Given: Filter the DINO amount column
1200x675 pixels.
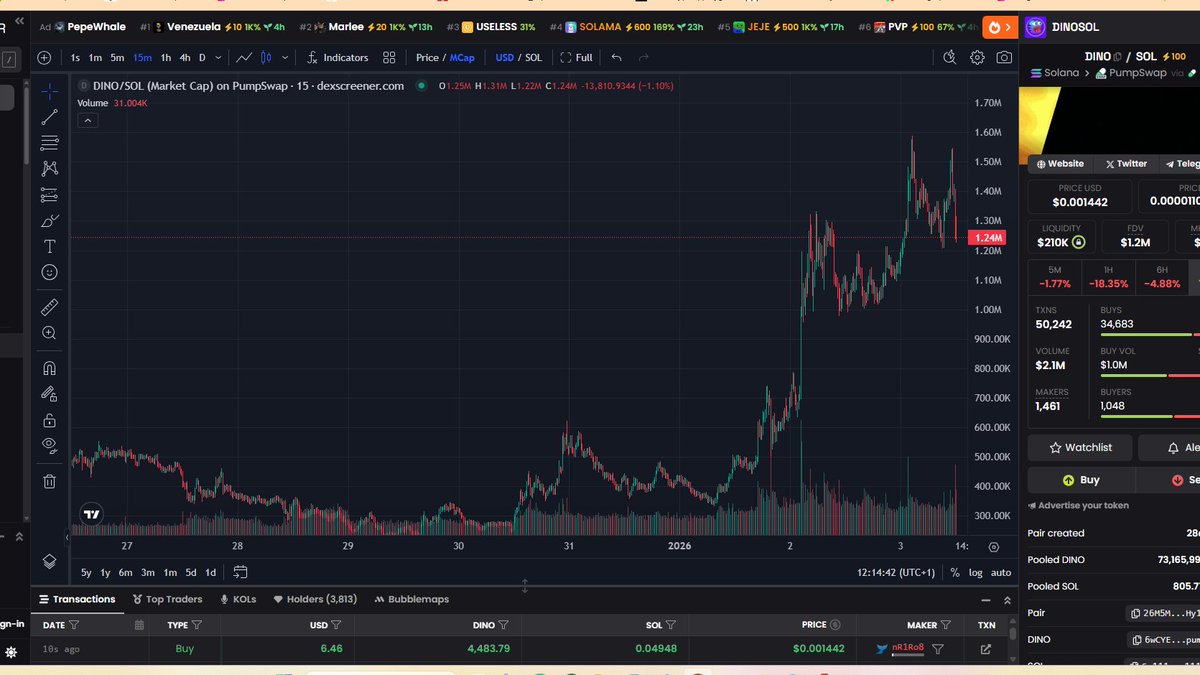Looking at the screenshot, I should pos(503,625).
